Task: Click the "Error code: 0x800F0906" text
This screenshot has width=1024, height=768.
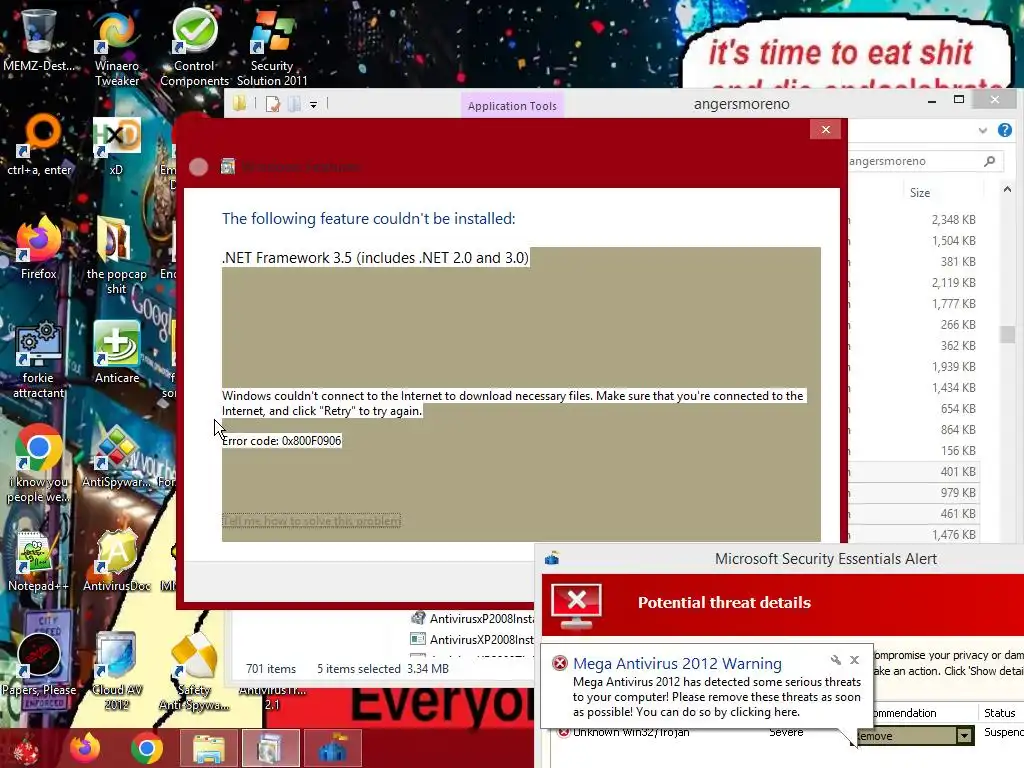Action: pos(281,441)
